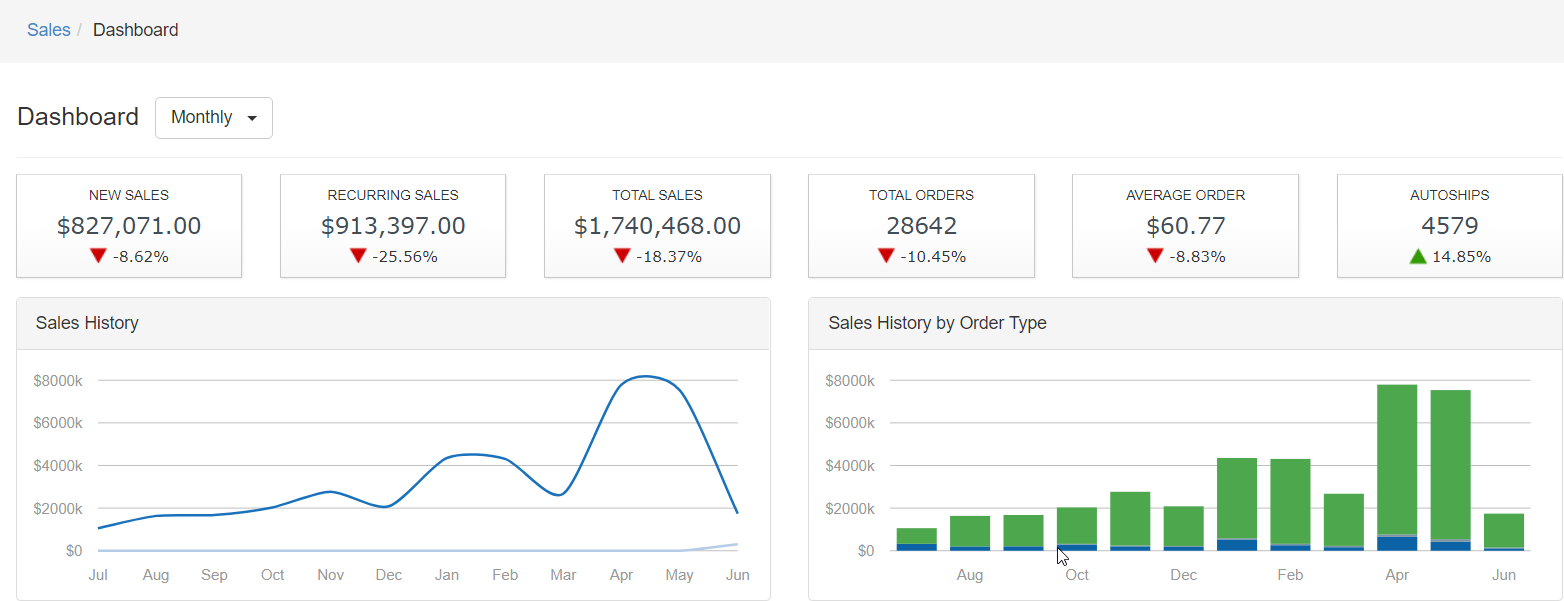Click the New Sales red down arrow

pyautogui.click(x=98, y=256)
